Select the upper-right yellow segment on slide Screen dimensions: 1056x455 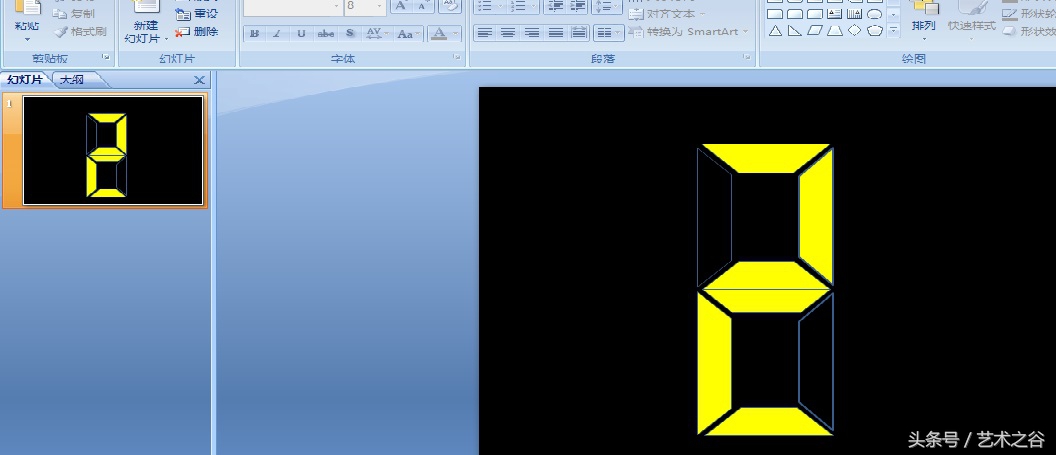(x=816, y=217)
